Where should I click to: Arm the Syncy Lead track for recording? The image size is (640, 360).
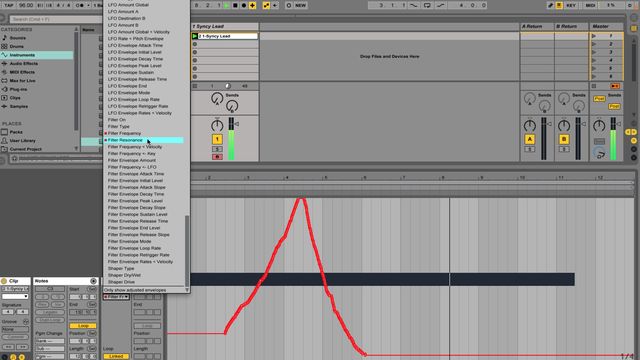(x=217, y=157)
